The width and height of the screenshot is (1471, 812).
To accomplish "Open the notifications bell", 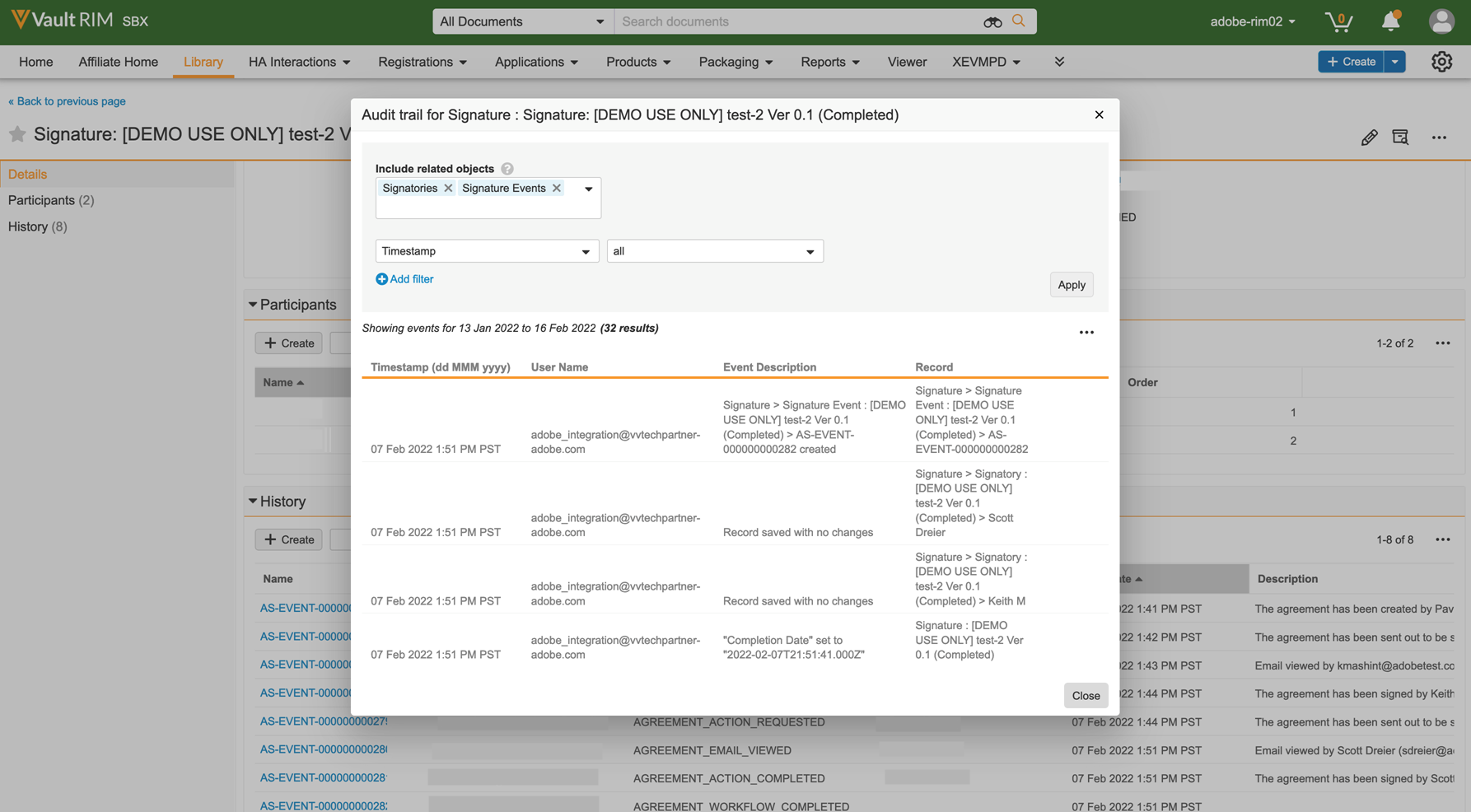I will click(x=1389, y=21).
